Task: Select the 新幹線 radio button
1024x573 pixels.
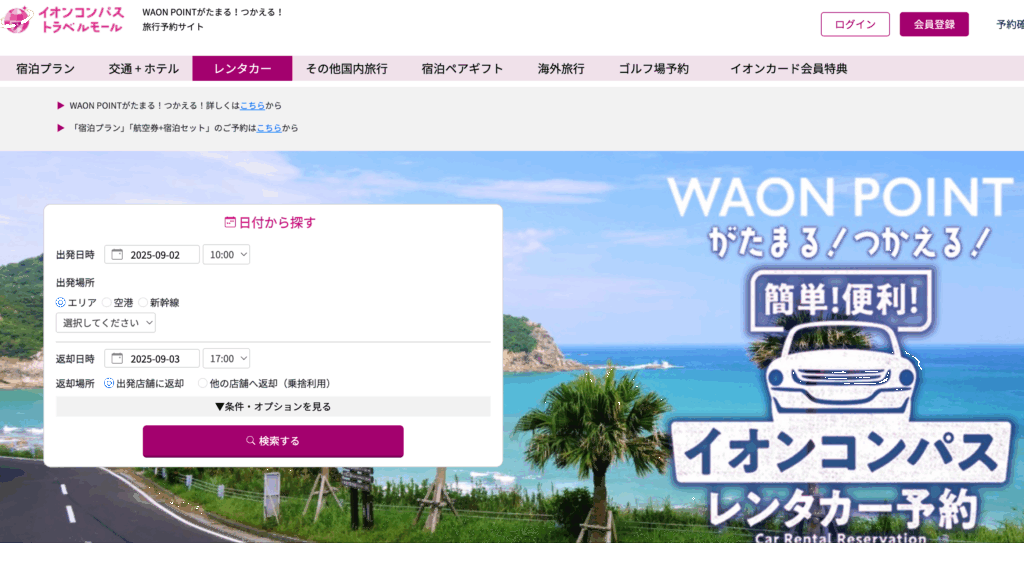Action: (143, 303)
